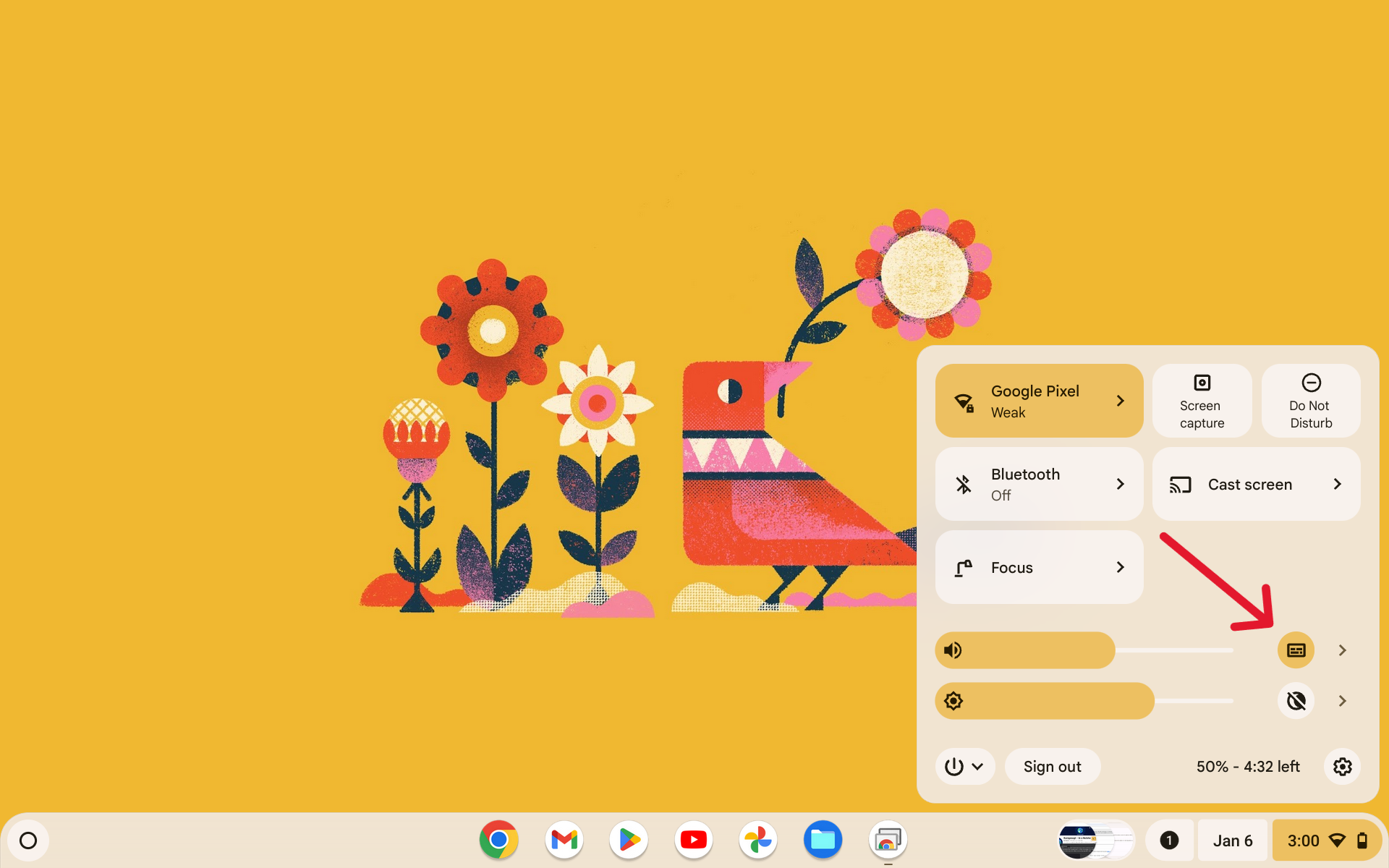Image resolution: width=1389 pixels, height=868 pixels.
Task: Click the keyboard settings icon in quick panel
Action: (x=1295, y=650)
